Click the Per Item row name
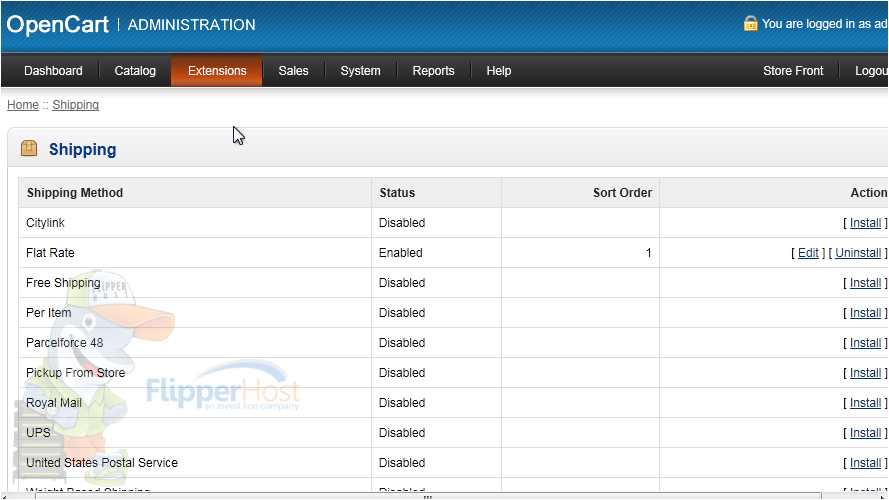Image resolution: width=889 pixels, height=500 pixels. click(49, 313)
